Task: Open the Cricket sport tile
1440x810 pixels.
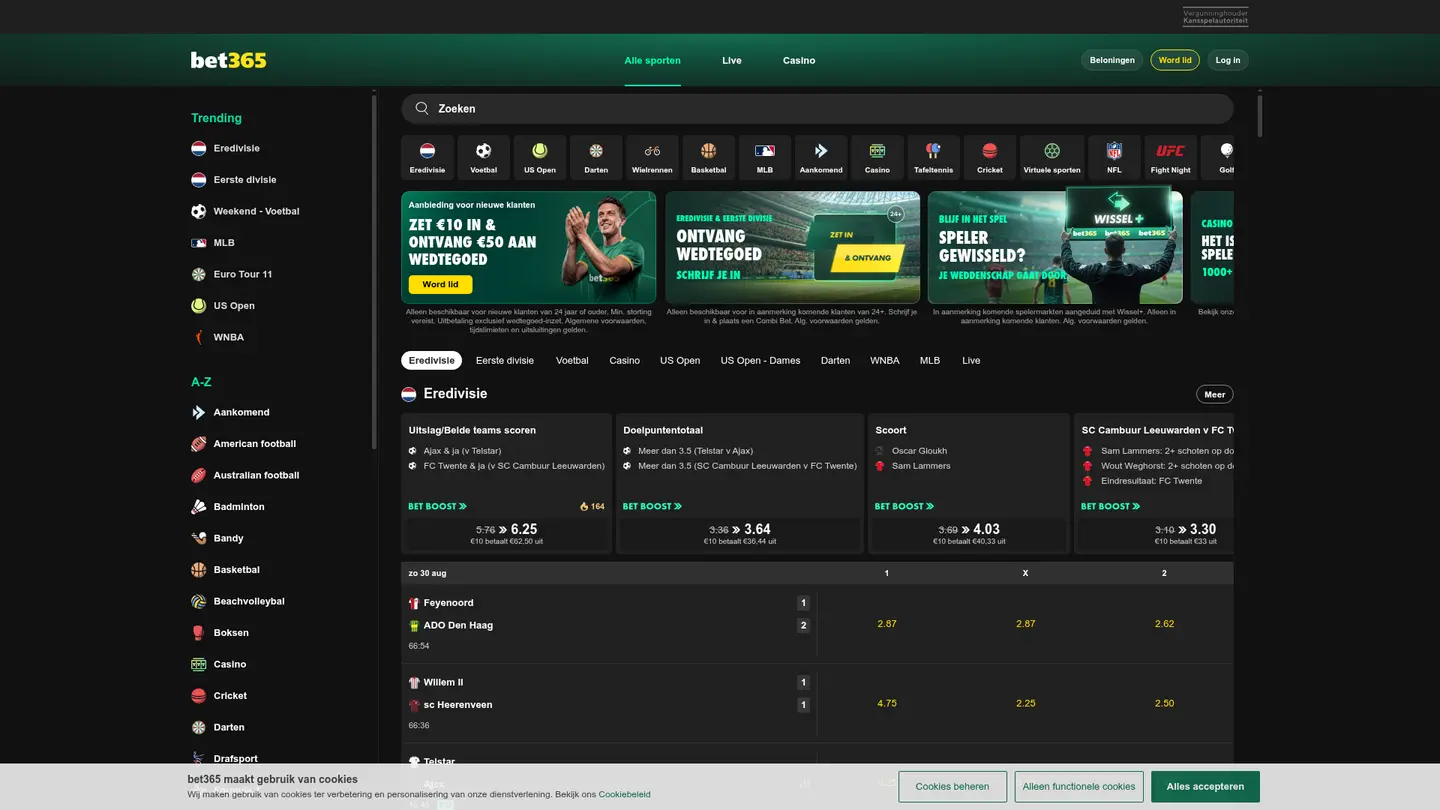Action: [x=990, y=158]
